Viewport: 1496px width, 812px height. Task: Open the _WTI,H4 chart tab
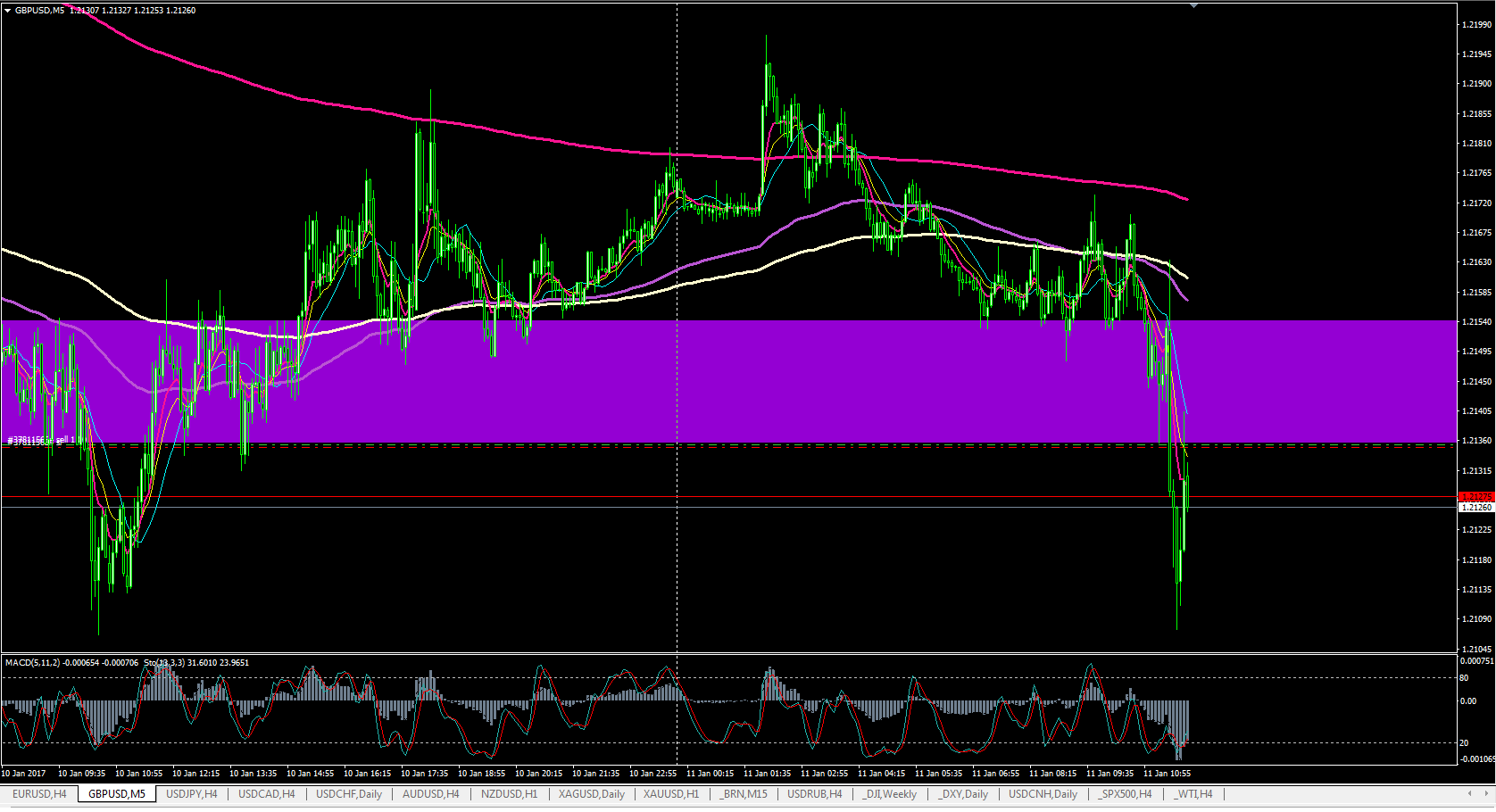coord(1193,794)
